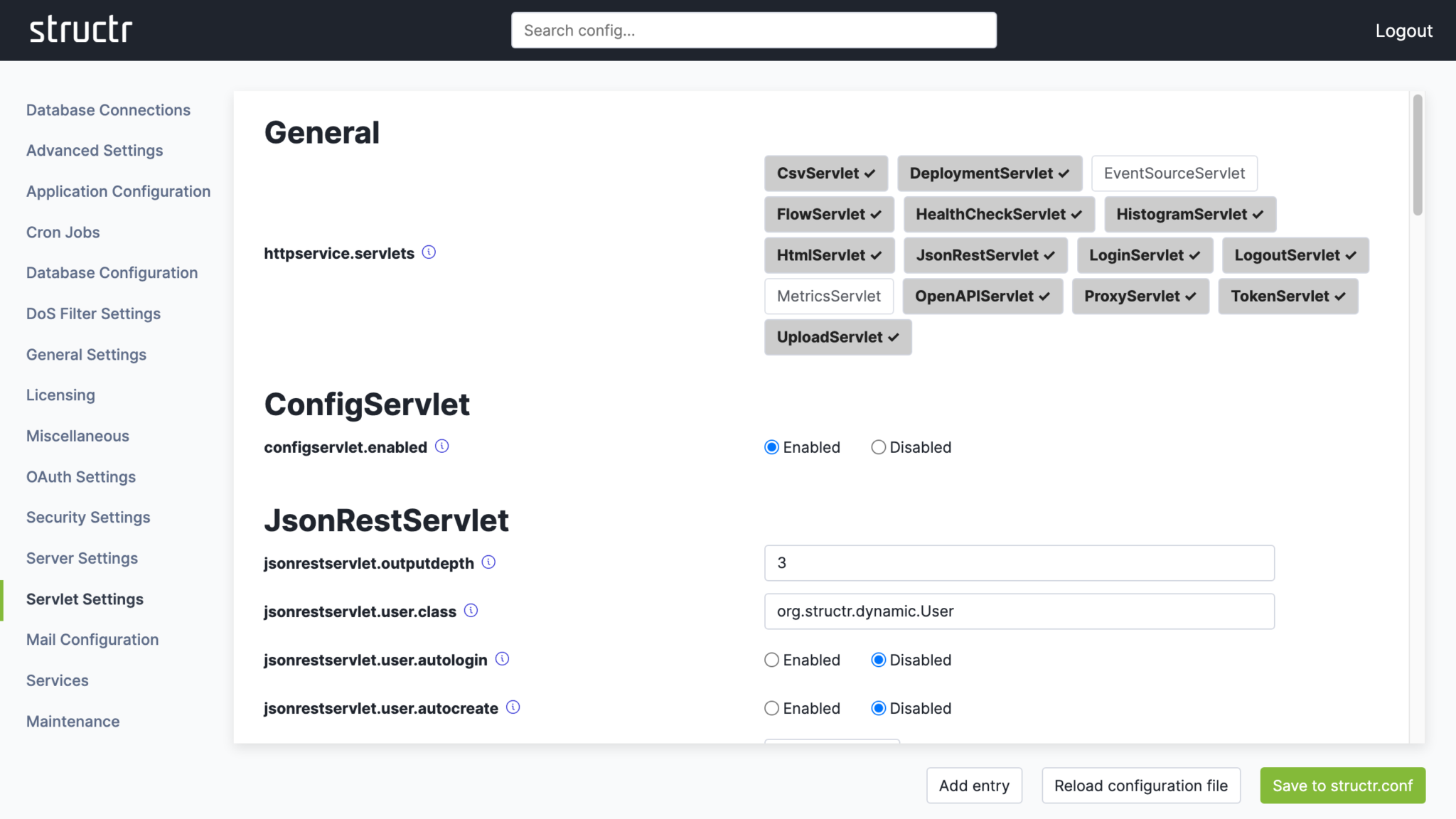Click info icon beside httpservice.servlets
Screen dimensions: 1456x819
click(x=429, y=252)
